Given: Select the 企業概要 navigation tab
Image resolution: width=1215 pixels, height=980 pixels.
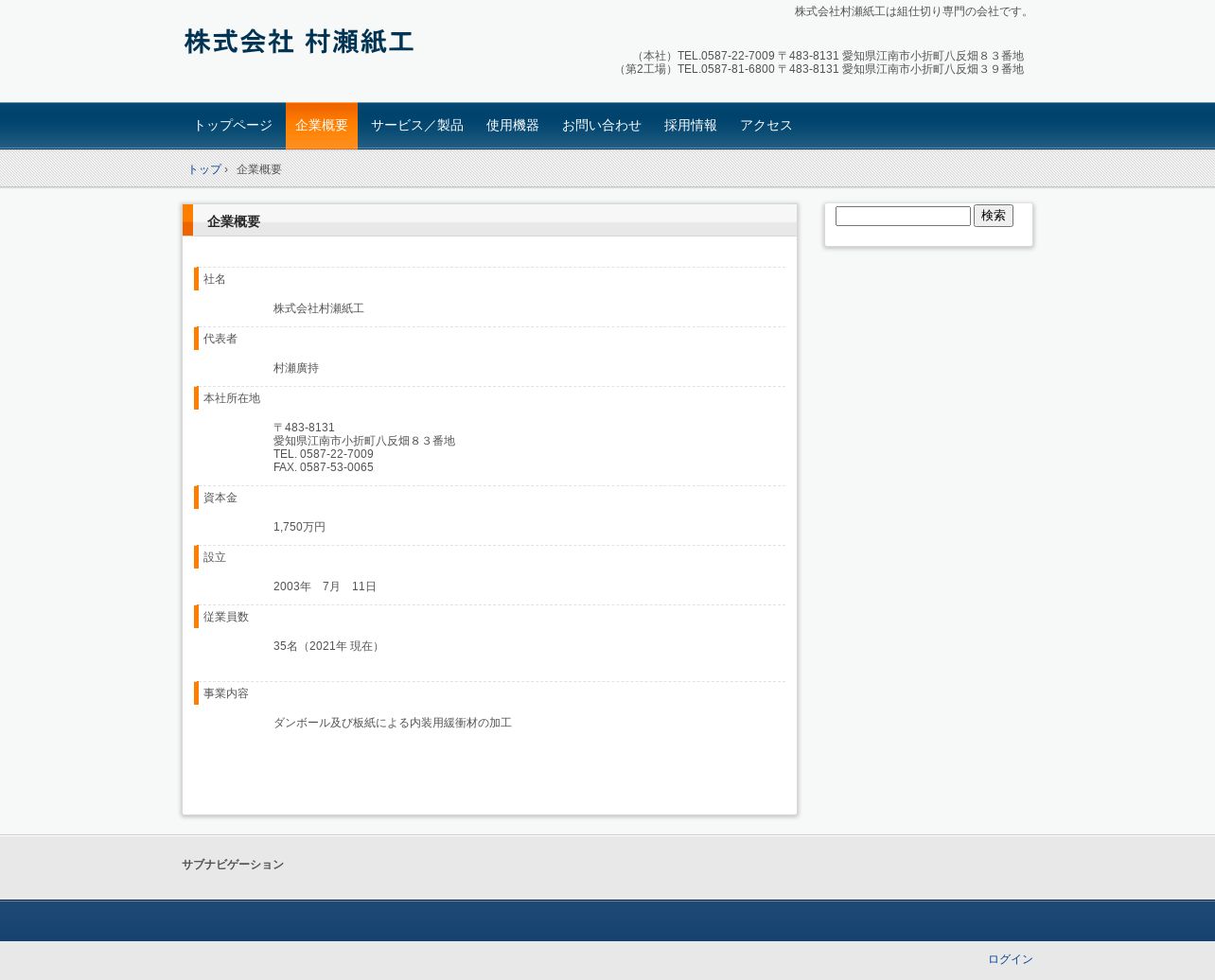Looking at the screenshot, I should pyautogui.click(x=322, y=126).
